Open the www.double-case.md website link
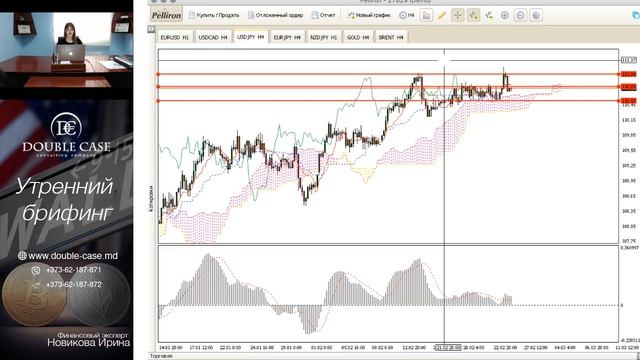640x360 pixels. [x=73, y=256]
